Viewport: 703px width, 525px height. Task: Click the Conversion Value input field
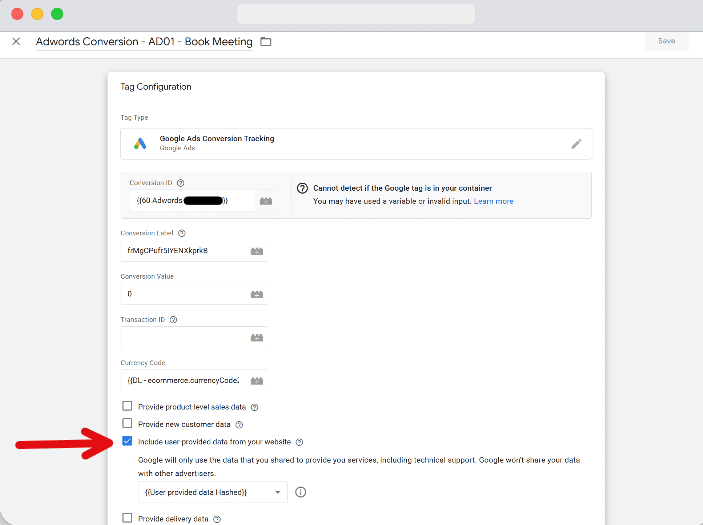(x=184, y=294)
